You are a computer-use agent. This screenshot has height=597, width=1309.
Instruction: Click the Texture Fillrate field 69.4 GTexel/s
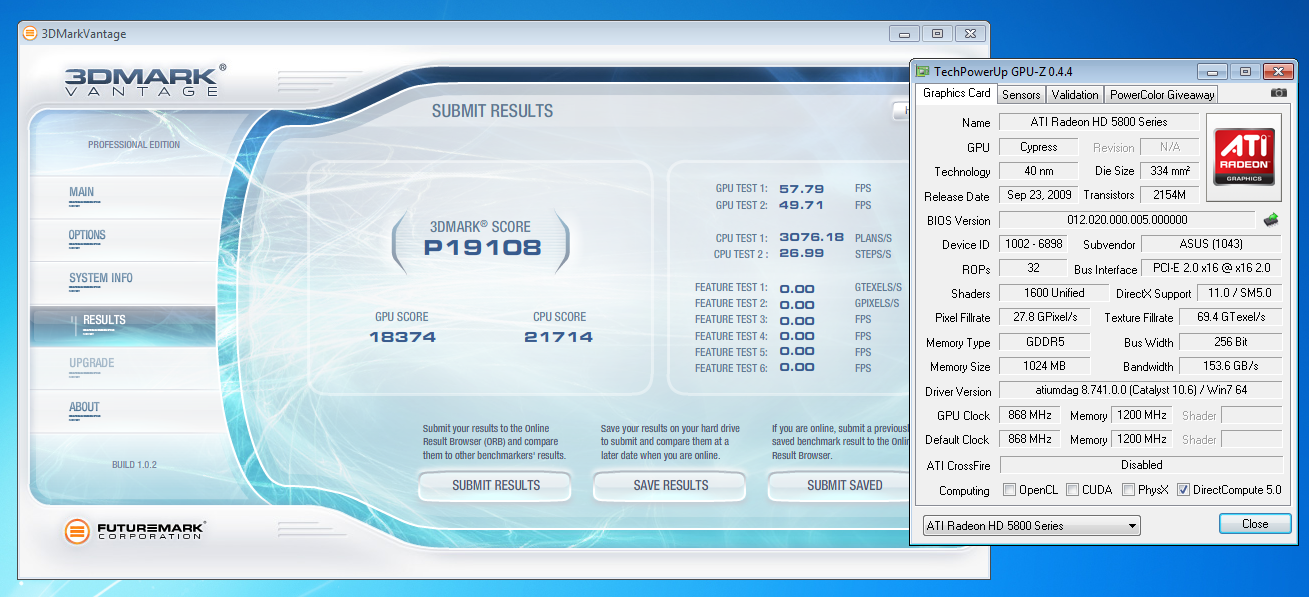click(1230, 317)
